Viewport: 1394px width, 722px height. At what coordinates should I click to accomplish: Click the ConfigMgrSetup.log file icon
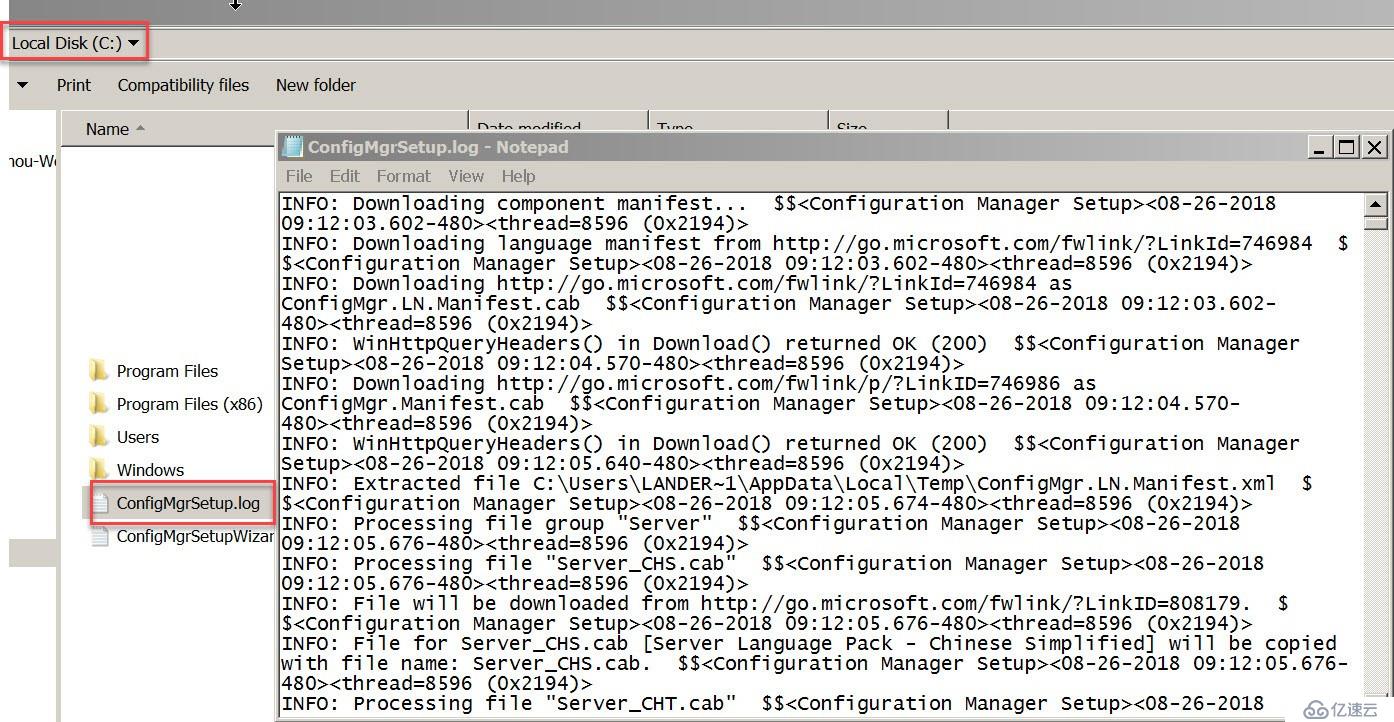(100, 503)
